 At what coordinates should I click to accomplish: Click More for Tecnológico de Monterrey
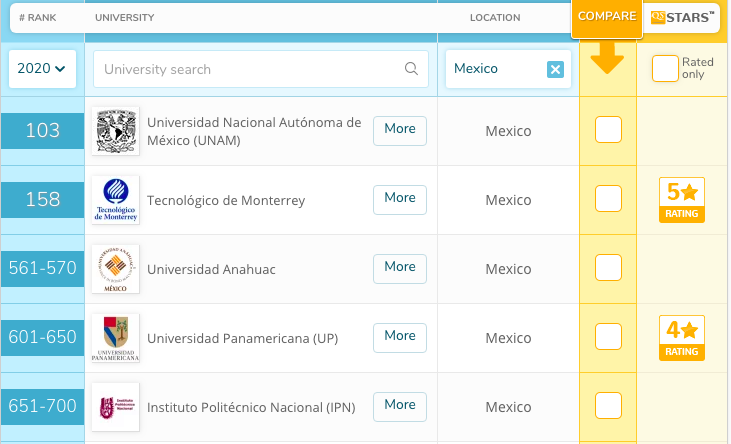click(400, 200)
